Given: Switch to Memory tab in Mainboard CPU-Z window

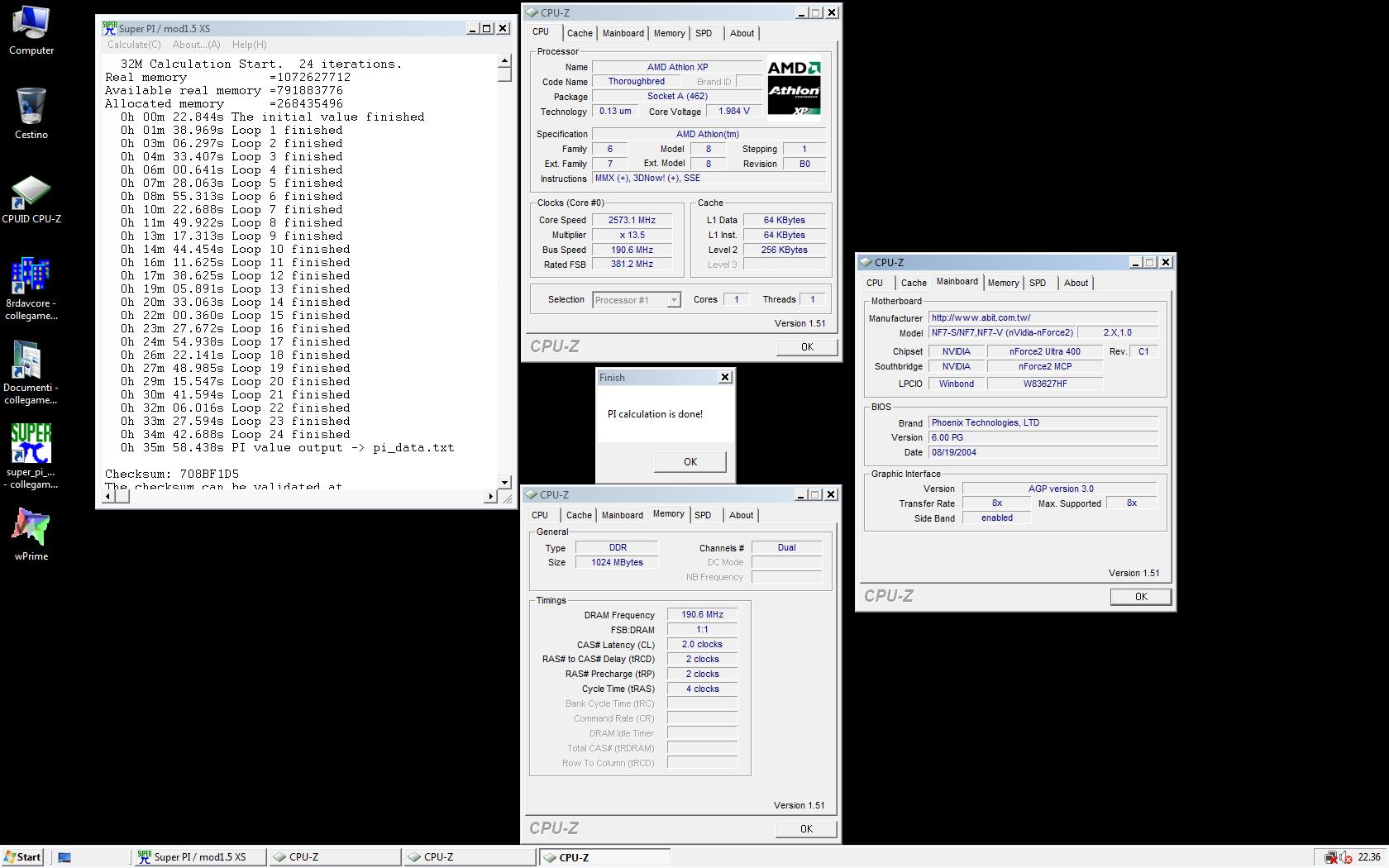Looking at the screenshot, I should click(x=1004, y=283).
